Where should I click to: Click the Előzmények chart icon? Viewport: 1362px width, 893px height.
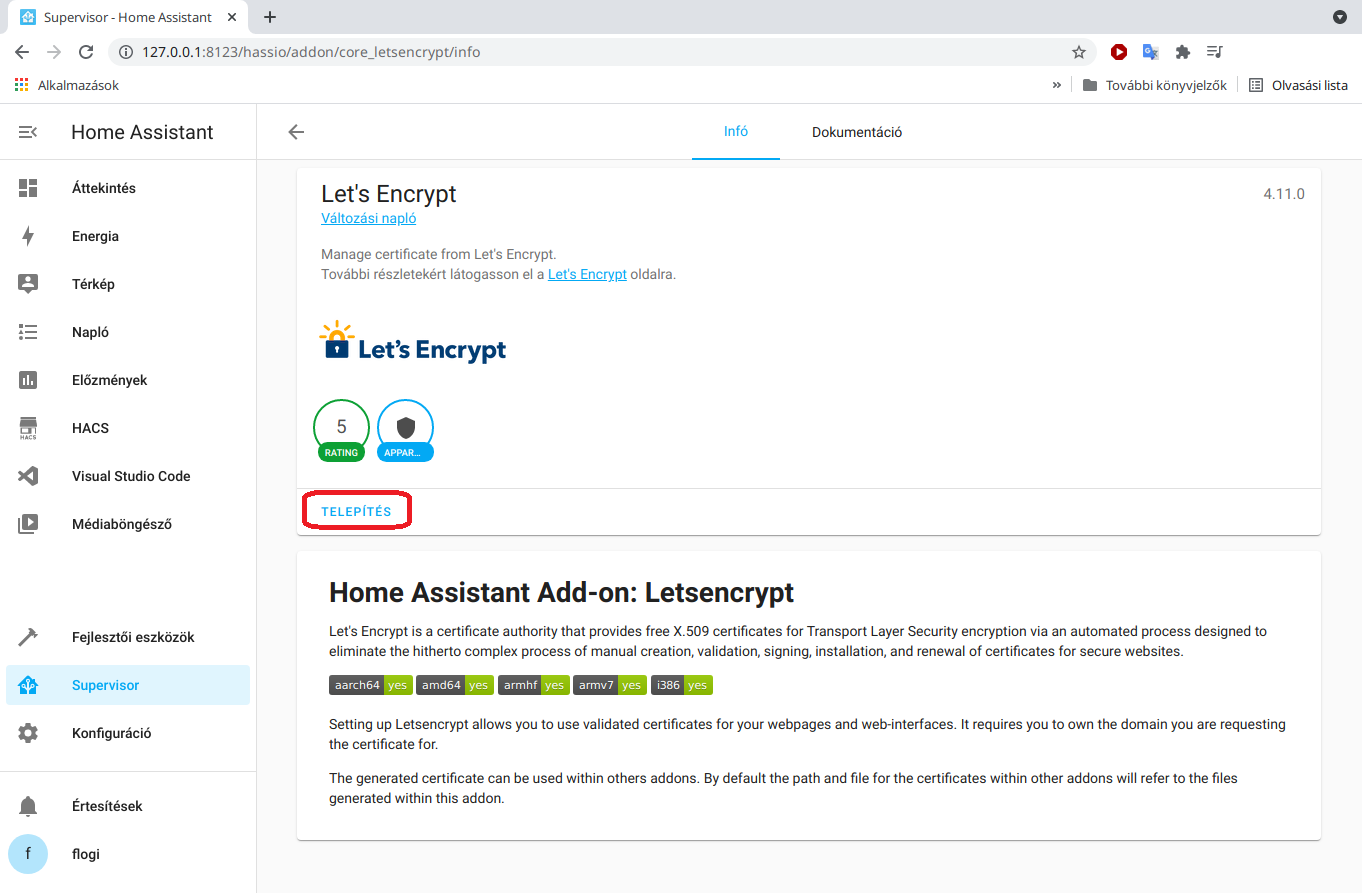28,380
